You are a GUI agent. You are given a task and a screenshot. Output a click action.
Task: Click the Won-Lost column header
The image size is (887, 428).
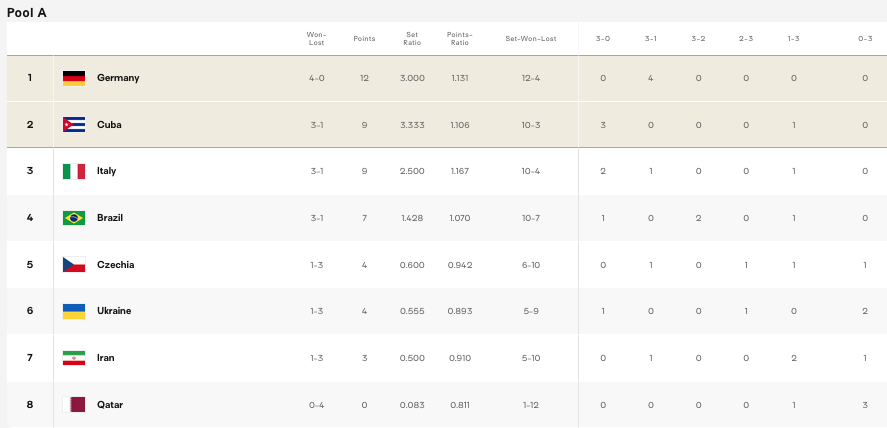316,39
